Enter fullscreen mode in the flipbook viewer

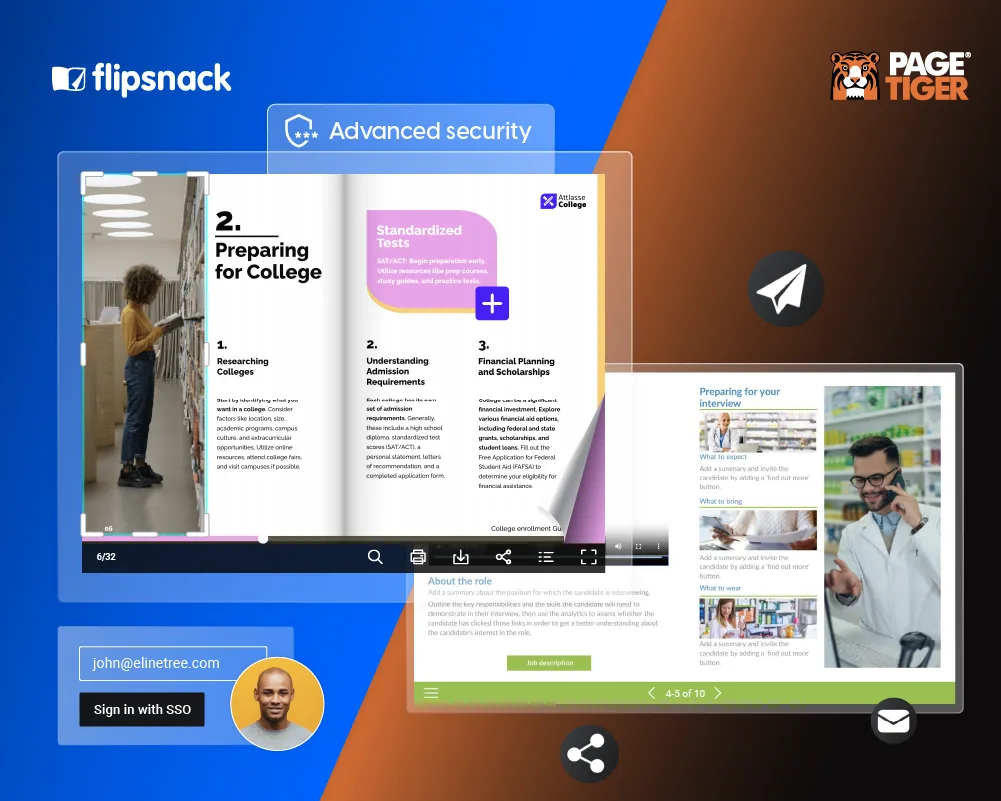[589, 557]
